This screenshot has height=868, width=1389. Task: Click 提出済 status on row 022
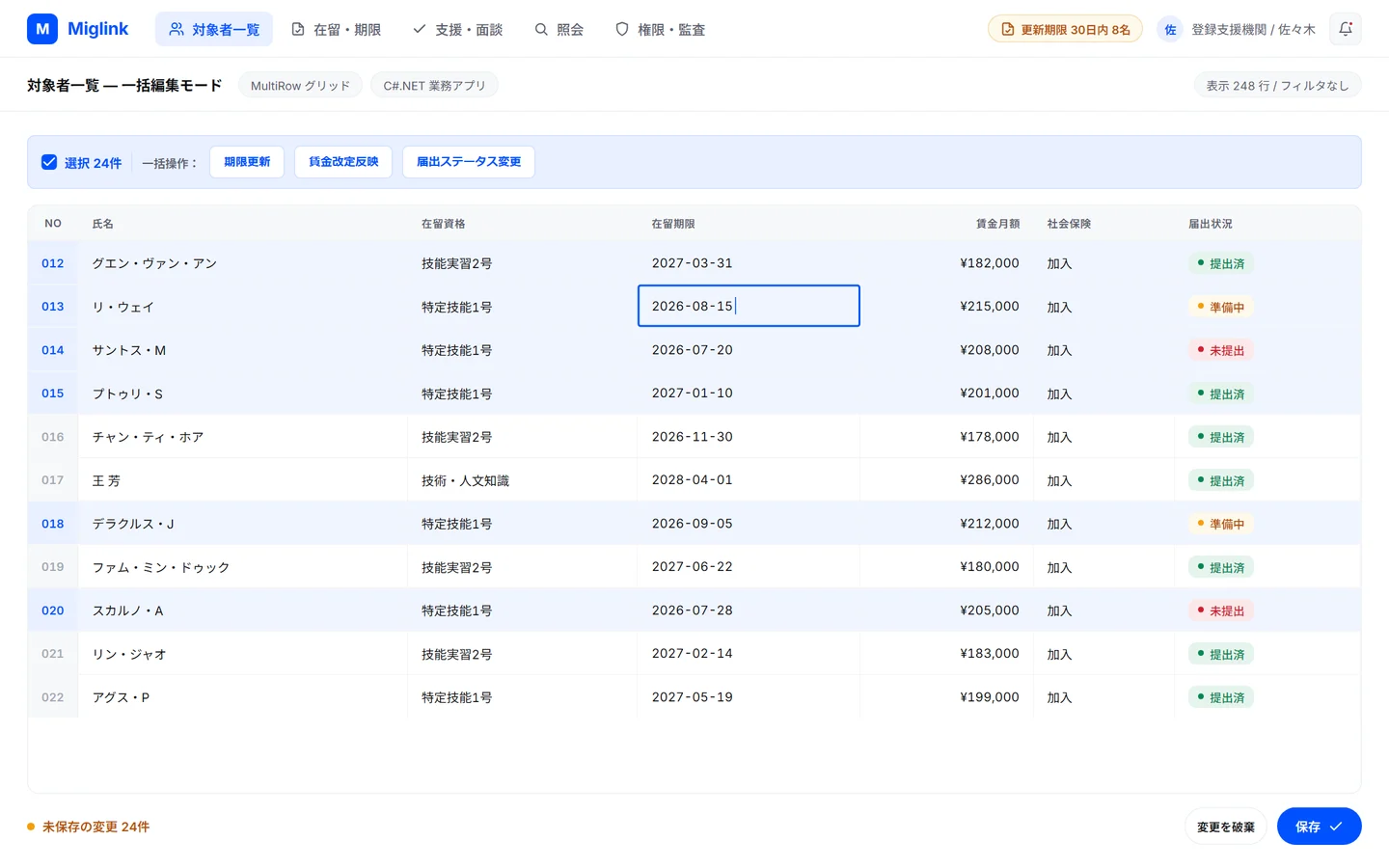pos(1220,697)
